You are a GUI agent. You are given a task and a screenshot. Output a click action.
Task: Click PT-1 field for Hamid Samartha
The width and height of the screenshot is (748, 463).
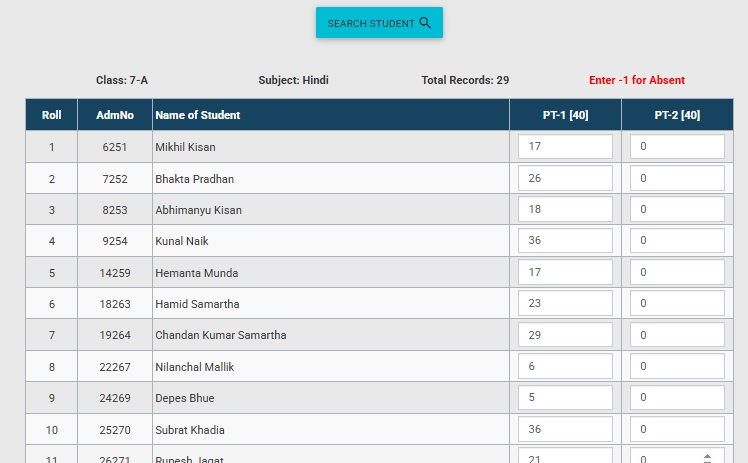[565, 304]
